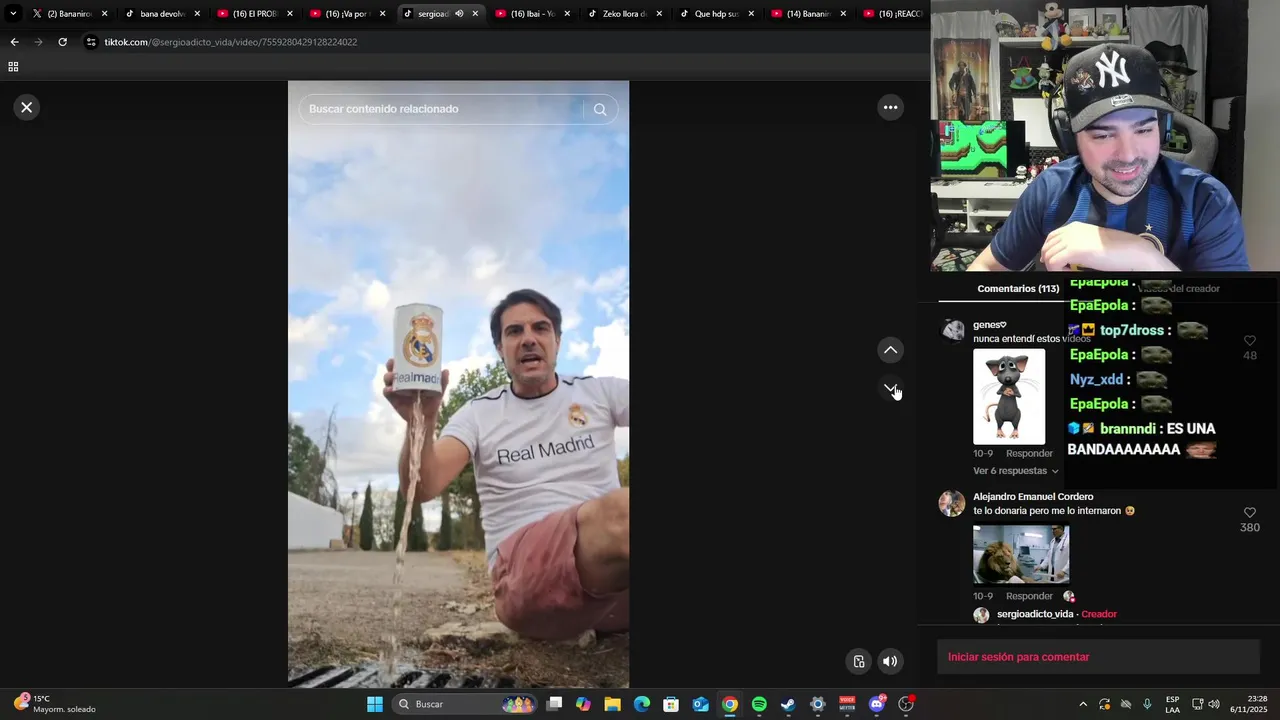This screenshot has height=720, width=1280.
Task: Switch to the X '(2) Bananiro' tab
Action: [x=69, y=14]
